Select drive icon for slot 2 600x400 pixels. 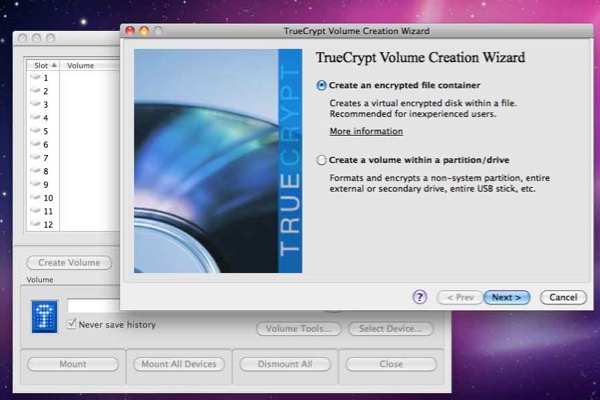point(36,91)
